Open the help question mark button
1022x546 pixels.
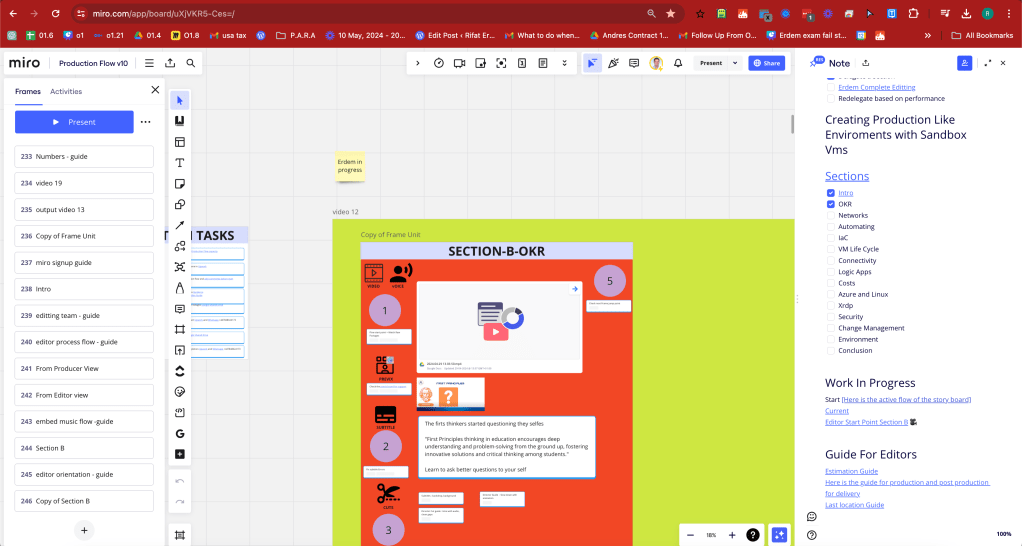[x=753, y=535]
